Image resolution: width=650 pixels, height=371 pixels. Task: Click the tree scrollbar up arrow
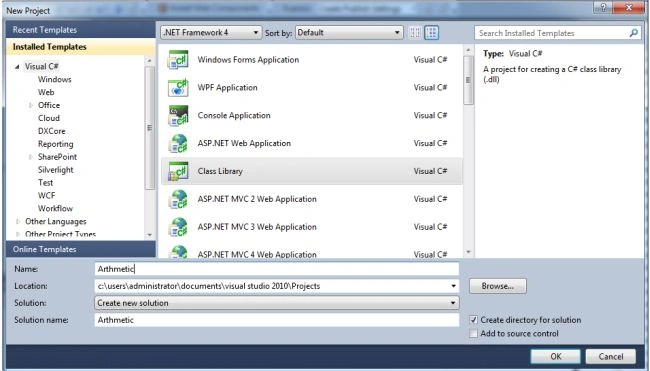click(x=150, y=61)
